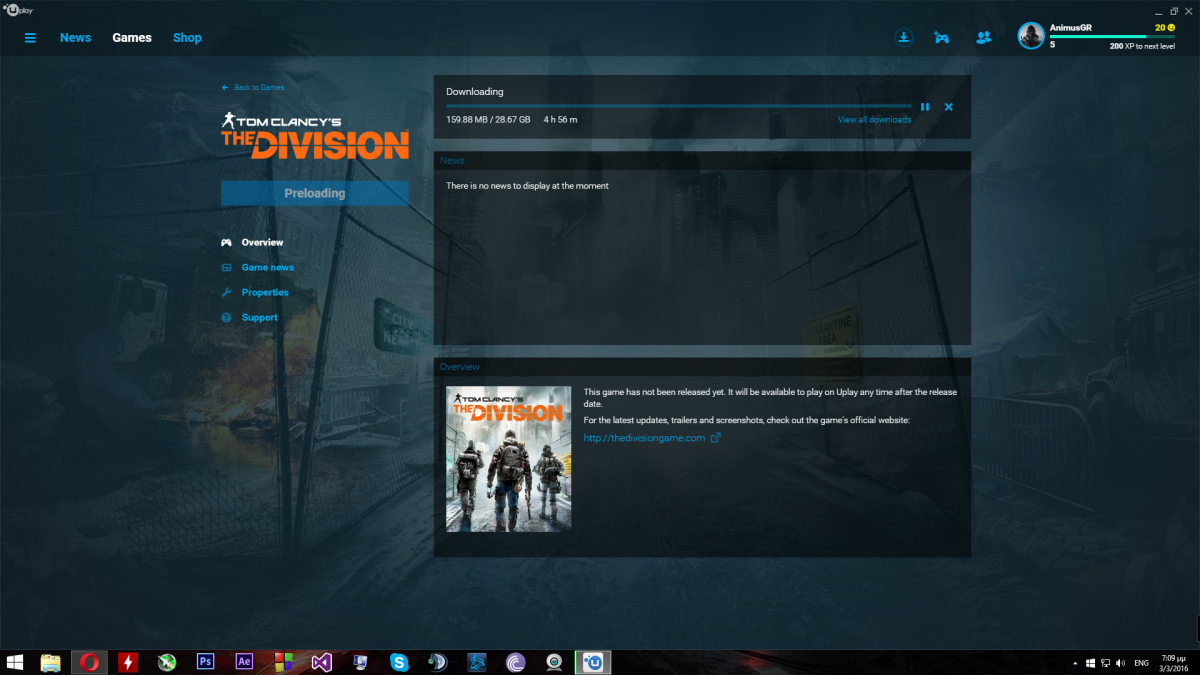Open the hamburger menu in Uplay
Viewport: 1200px width, 675px height.
pos(30,38)
